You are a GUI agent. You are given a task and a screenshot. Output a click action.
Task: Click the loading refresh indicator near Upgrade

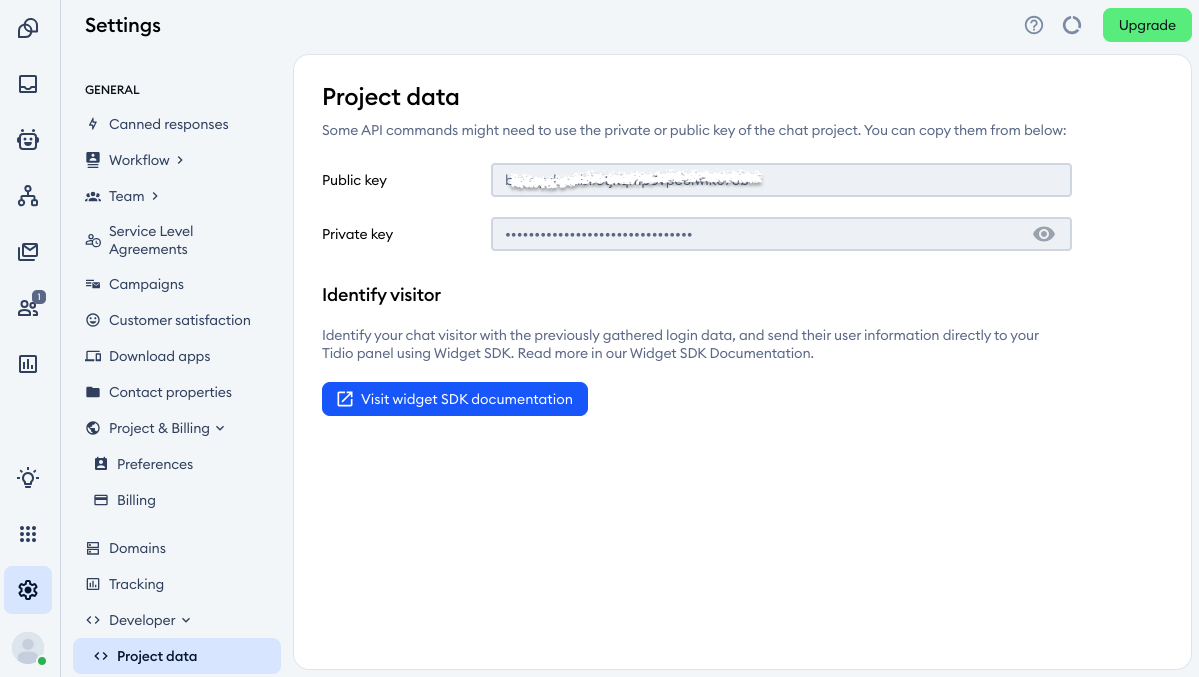1072,25
